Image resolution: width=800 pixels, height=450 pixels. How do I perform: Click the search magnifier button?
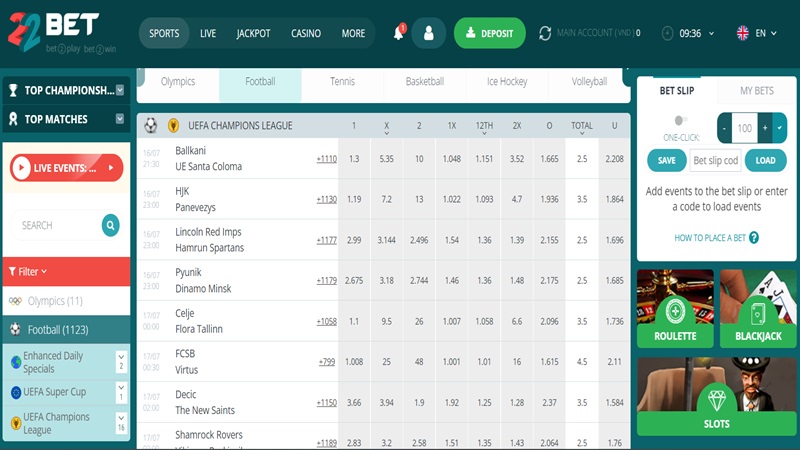click(110, 225)
